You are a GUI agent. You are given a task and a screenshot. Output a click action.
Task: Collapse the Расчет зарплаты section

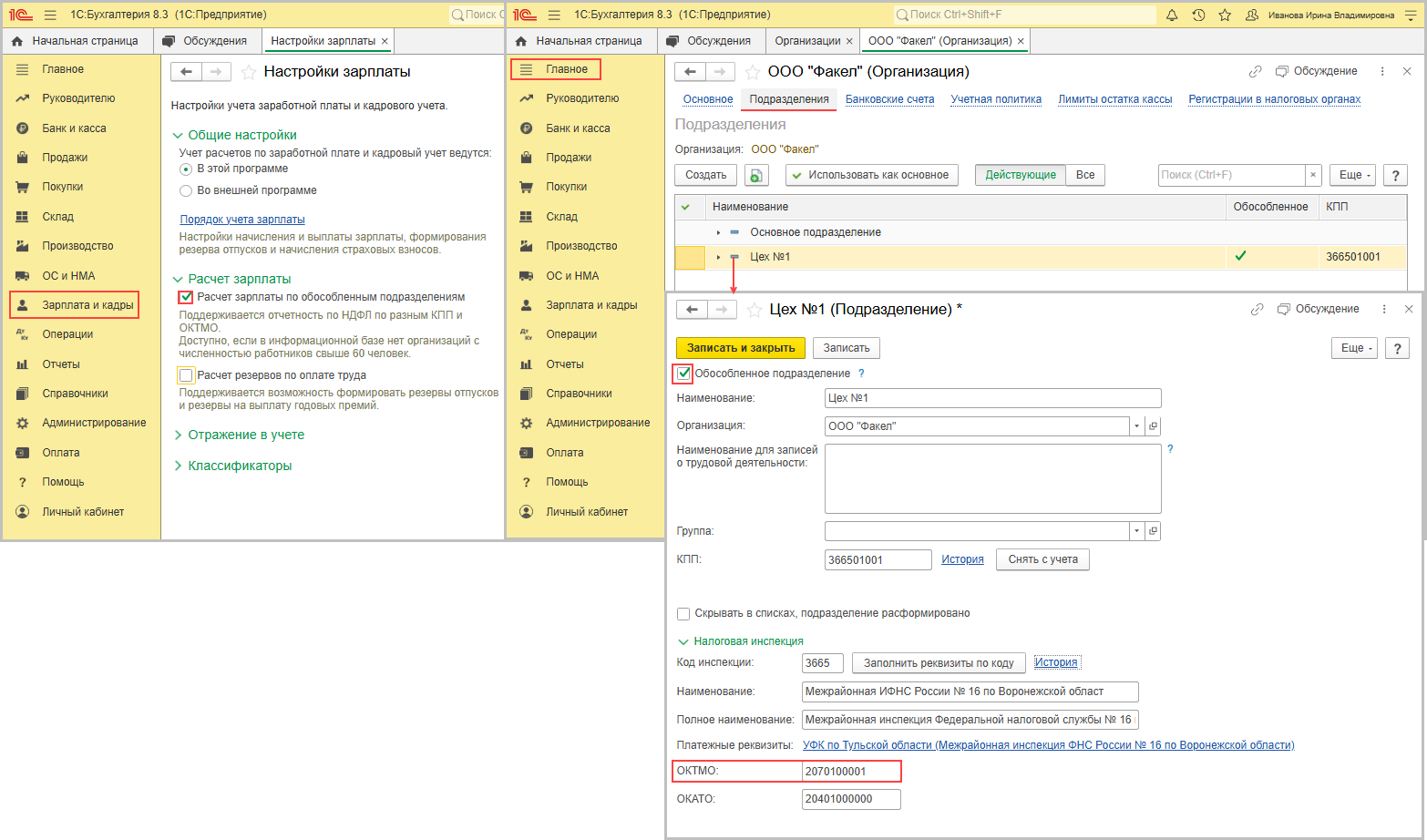178,280
